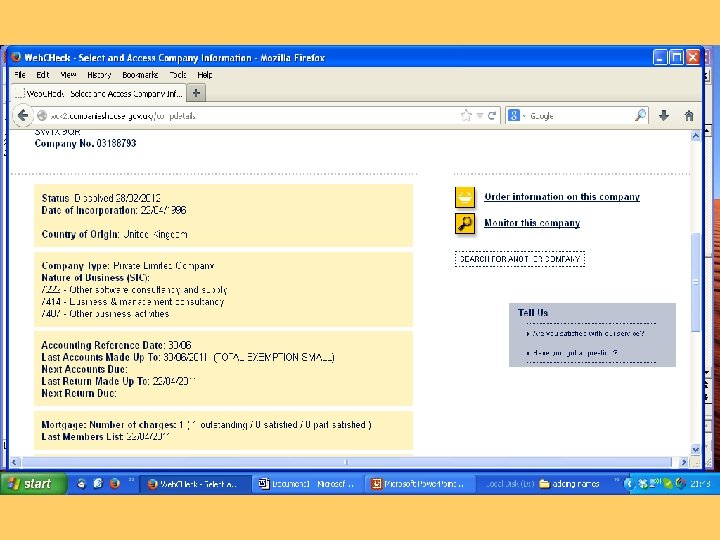Open a new tab with plus button
The image size is (720, 540).
click(196, 93)
